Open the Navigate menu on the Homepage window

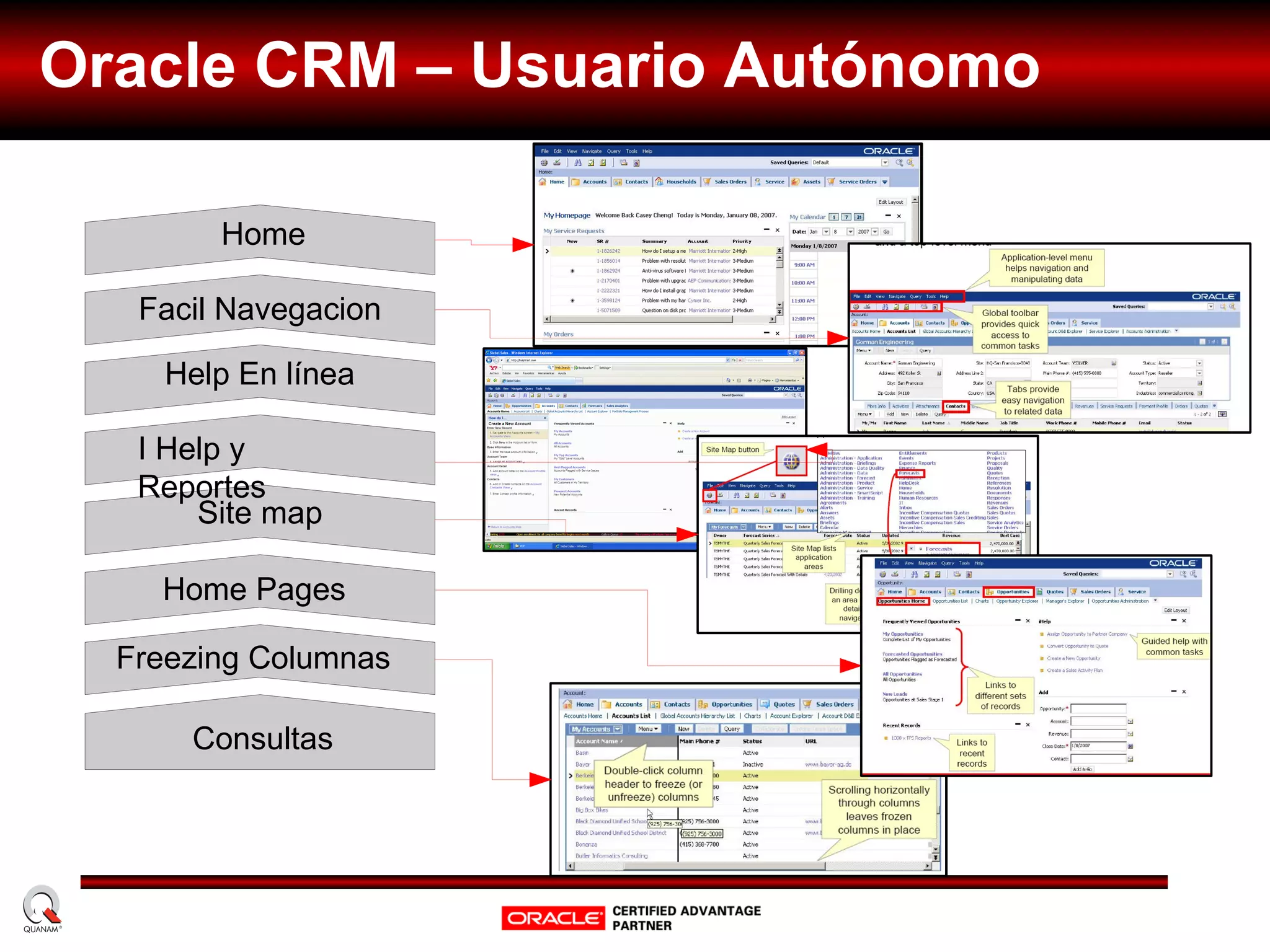[591, 151]
